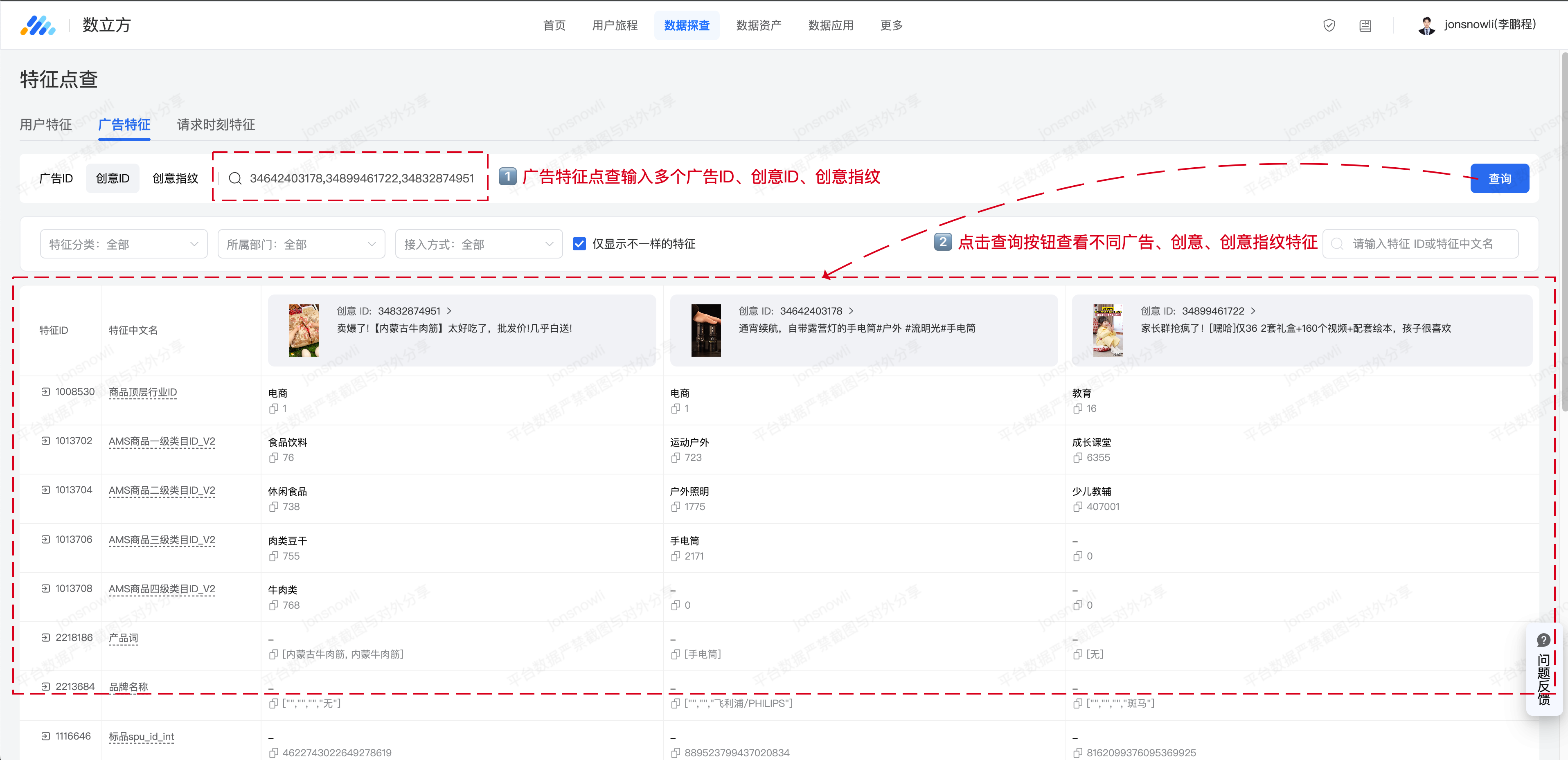Click the arrow icon before feature 1008530

(46, 392)
